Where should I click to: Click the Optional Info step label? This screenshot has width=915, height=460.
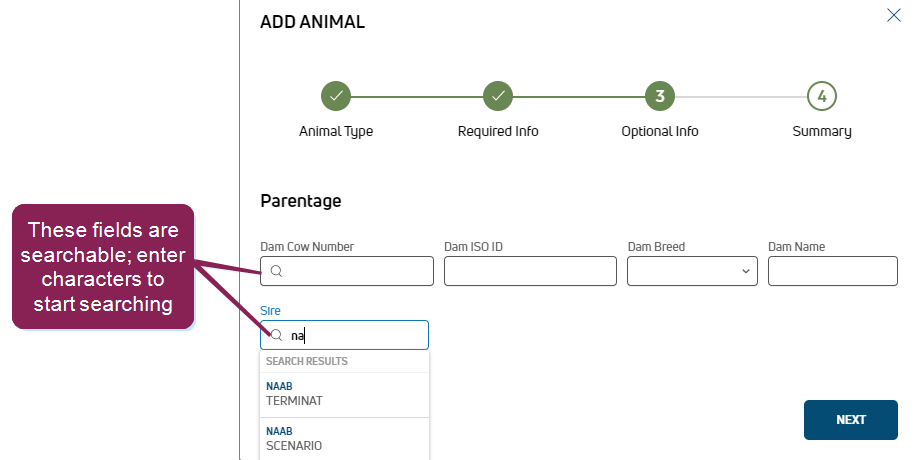[660, 131]
